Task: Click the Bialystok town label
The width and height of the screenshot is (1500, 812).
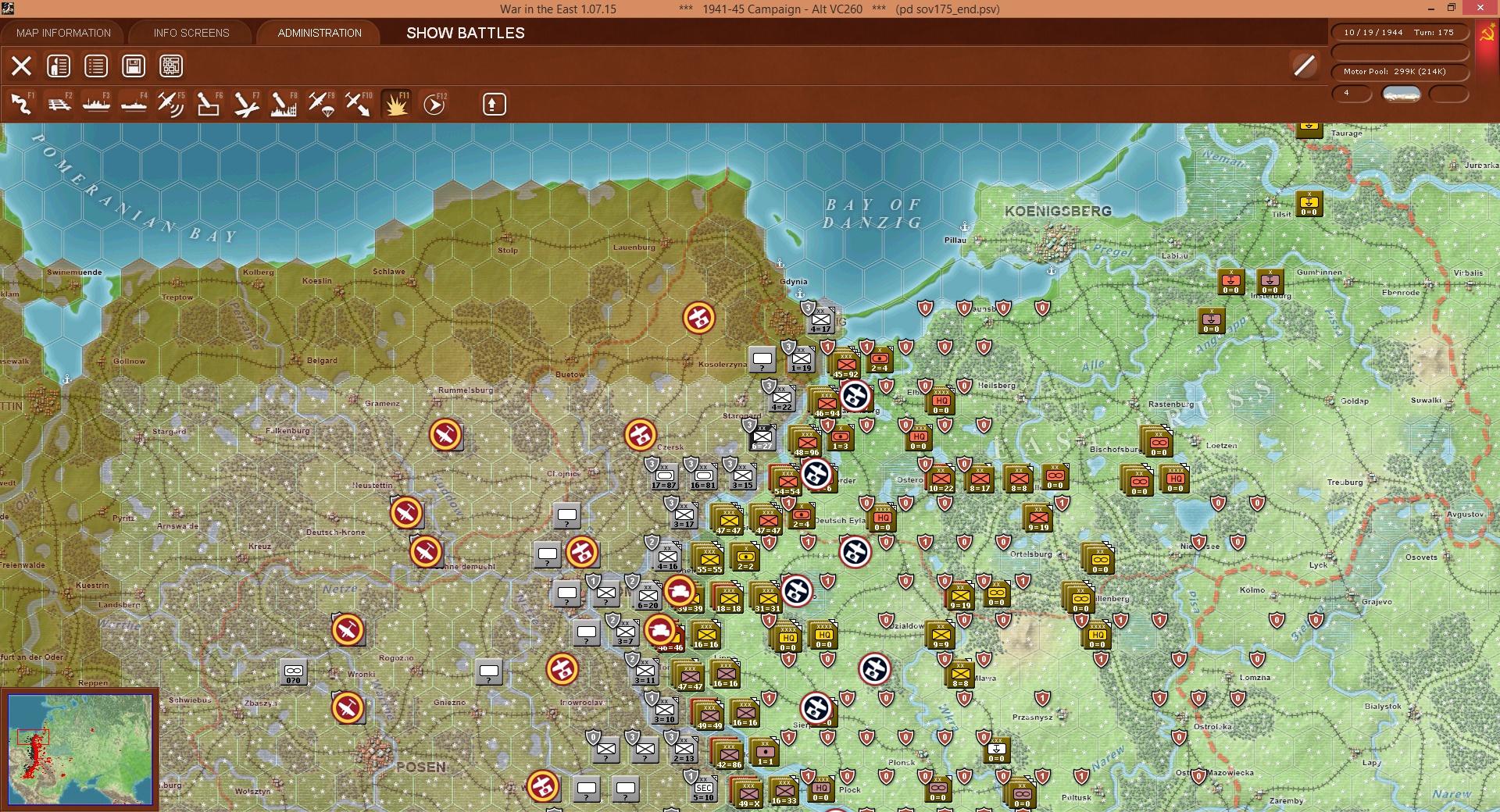Action: [x=1383, y=707]
